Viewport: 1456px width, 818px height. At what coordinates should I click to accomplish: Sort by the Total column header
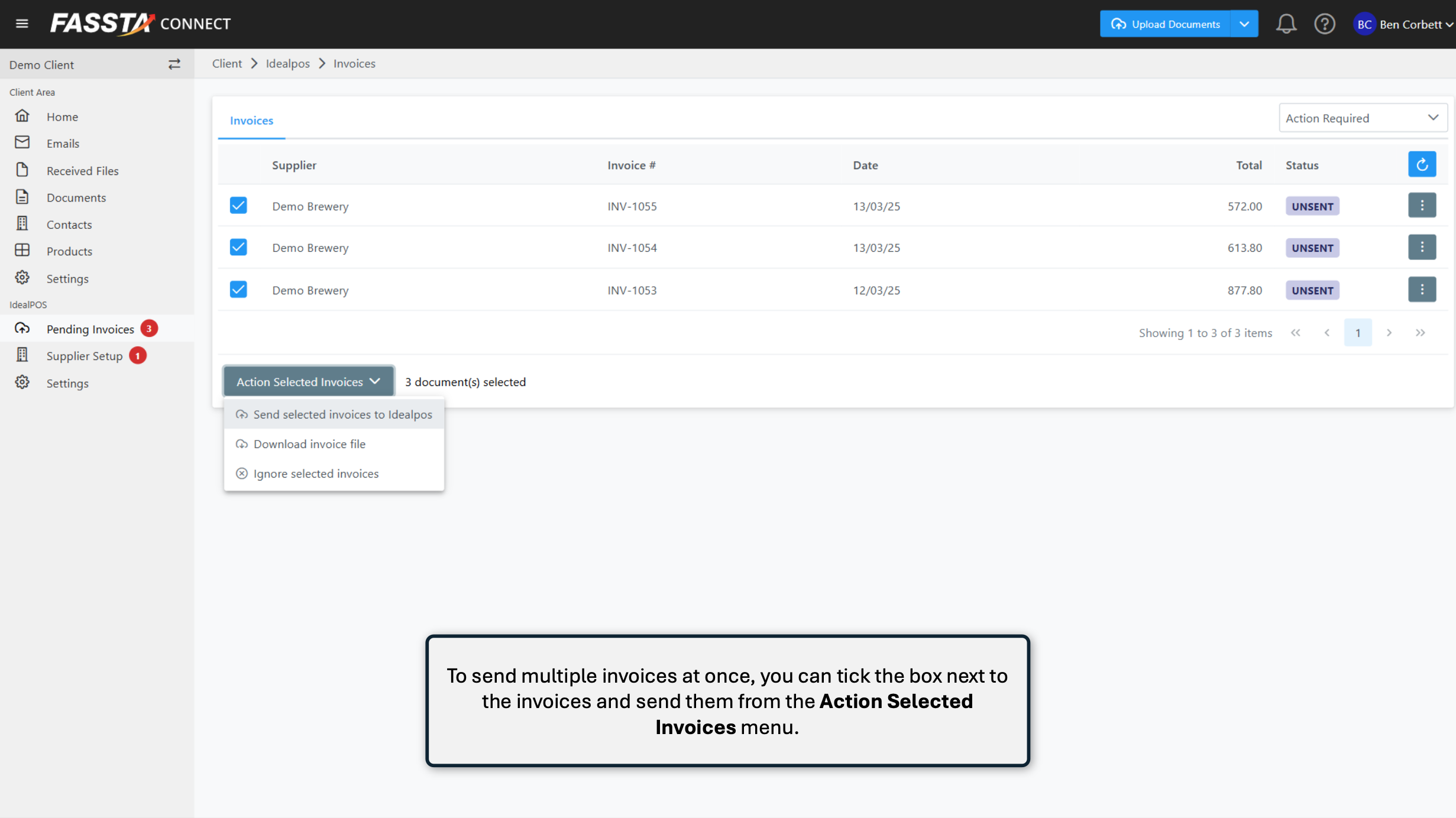(1249, 165)
